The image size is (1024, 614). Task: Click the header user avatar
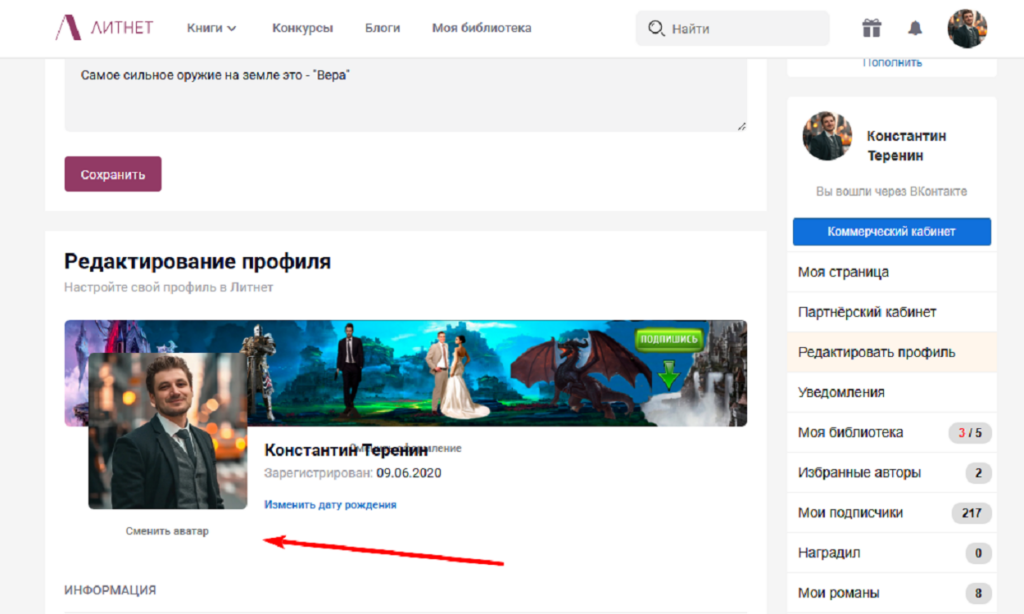tap(967, 28)
